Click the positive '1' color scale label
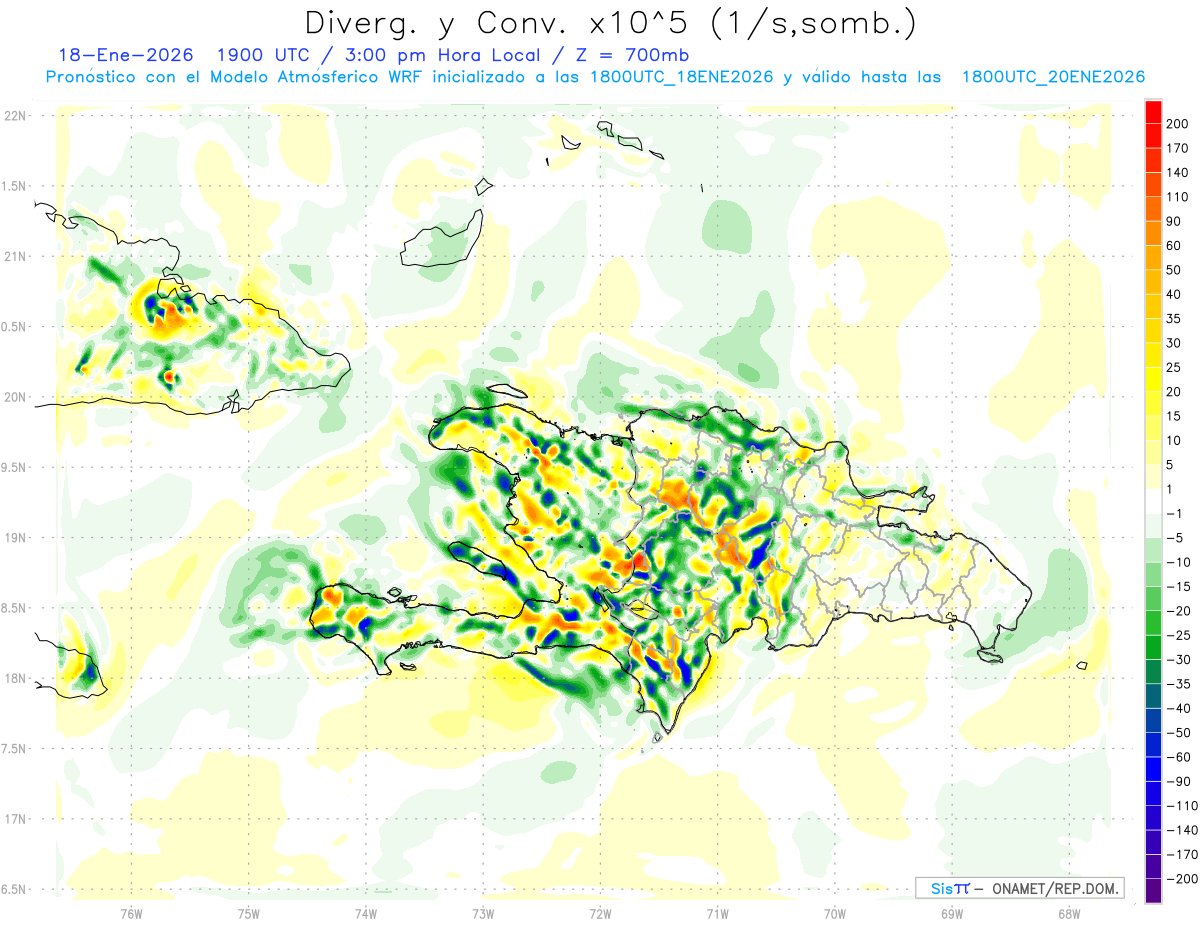 [x=1171, y=489]
